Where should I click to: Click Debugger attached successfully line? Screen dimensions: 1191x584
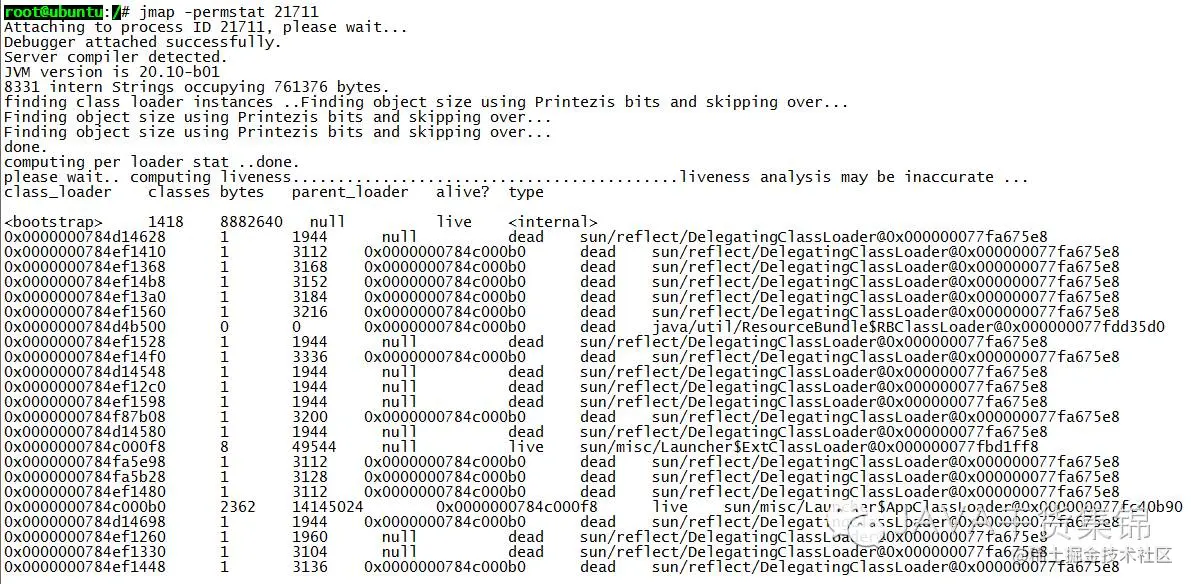click(x=143, y=42)
